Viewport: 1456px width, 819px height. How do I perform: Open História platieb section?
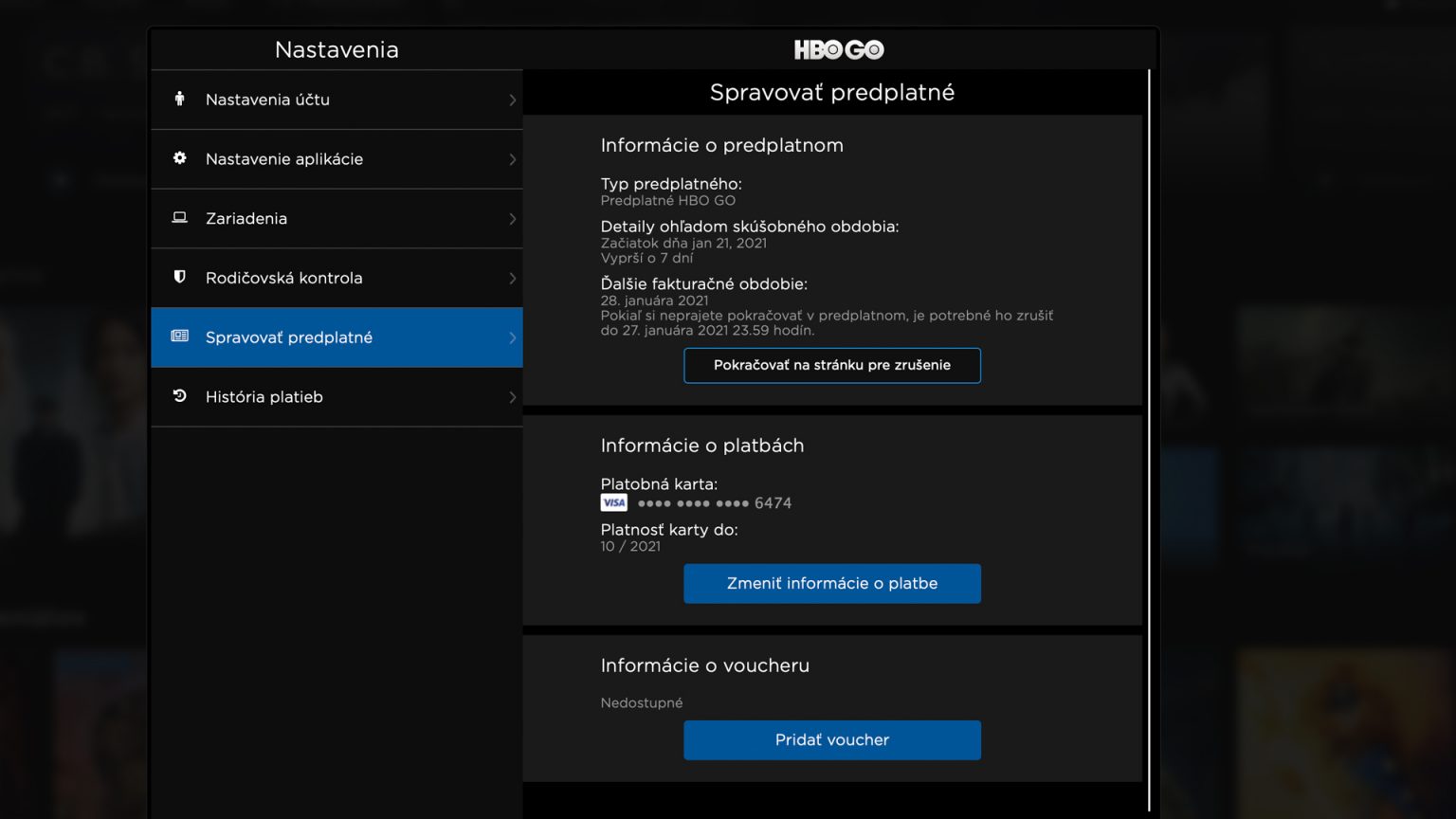[337, 397]
